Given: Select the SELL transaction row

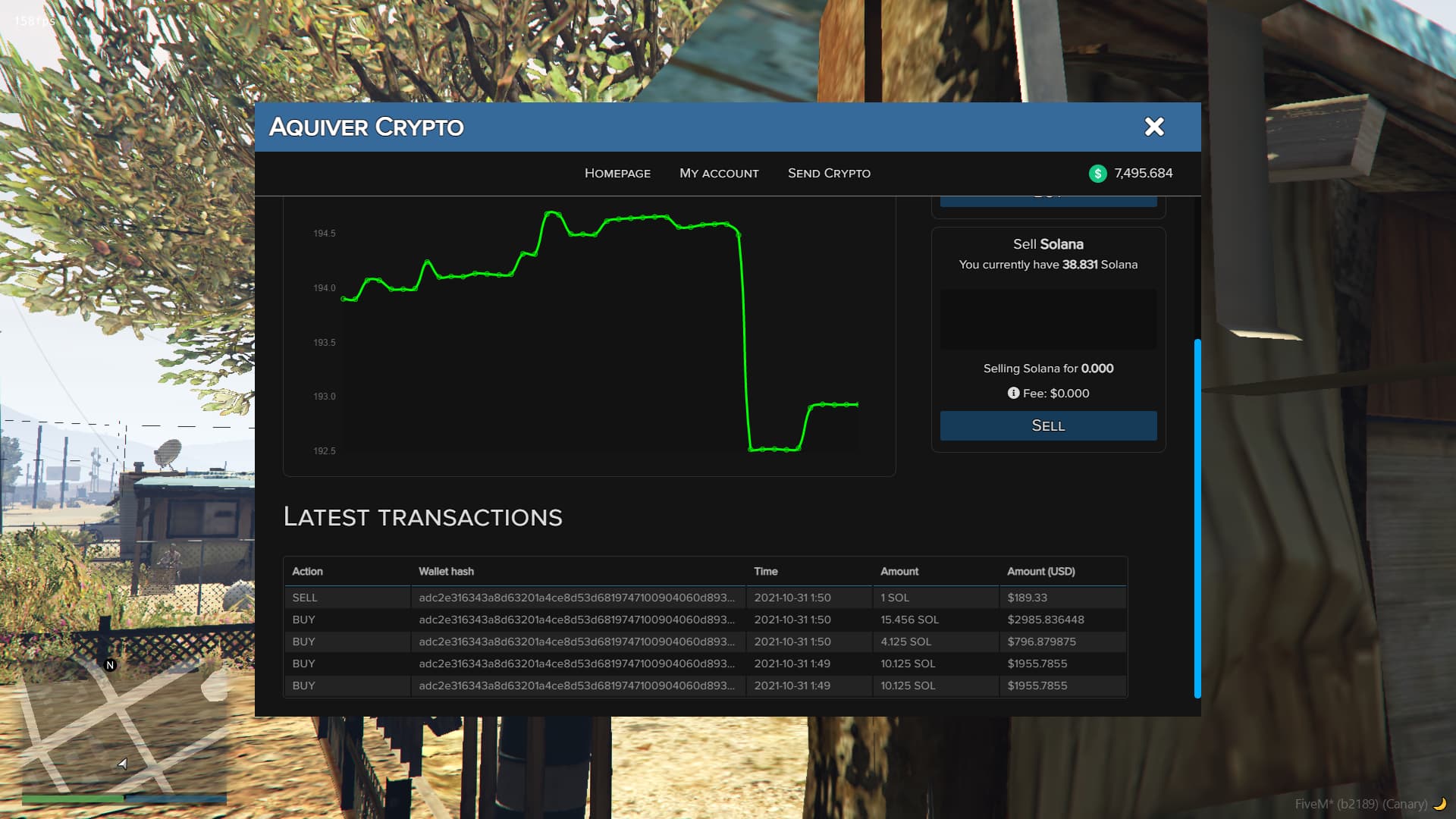Looking at the screenshot, I should 705,598.
